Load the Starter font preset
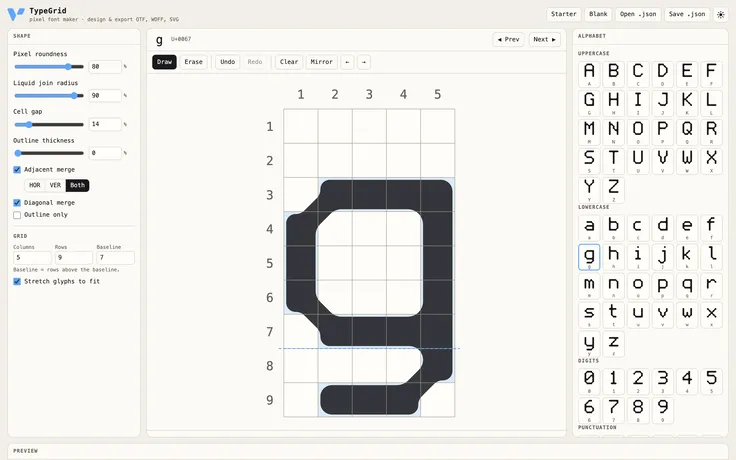The height and width of the screenshot is (460, 736). [564, 15]
